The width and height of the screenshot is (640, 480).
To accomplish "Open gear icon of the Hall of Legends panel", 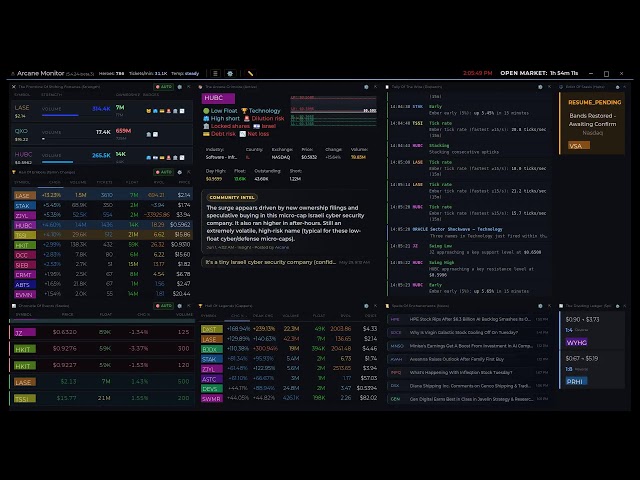I will (366, 306).
